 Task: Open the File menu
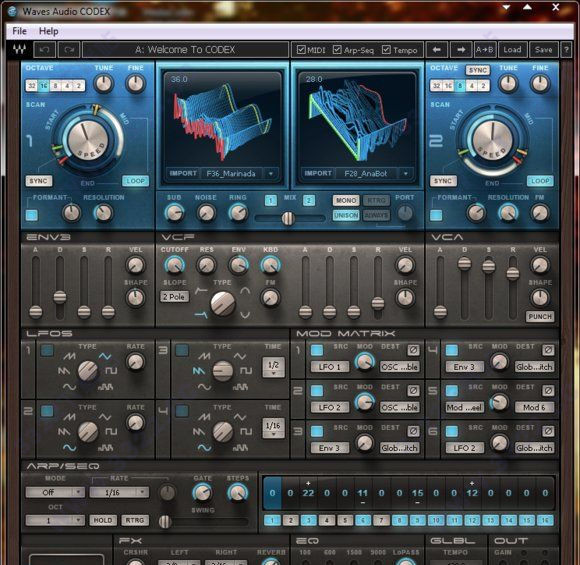(19, 31)
